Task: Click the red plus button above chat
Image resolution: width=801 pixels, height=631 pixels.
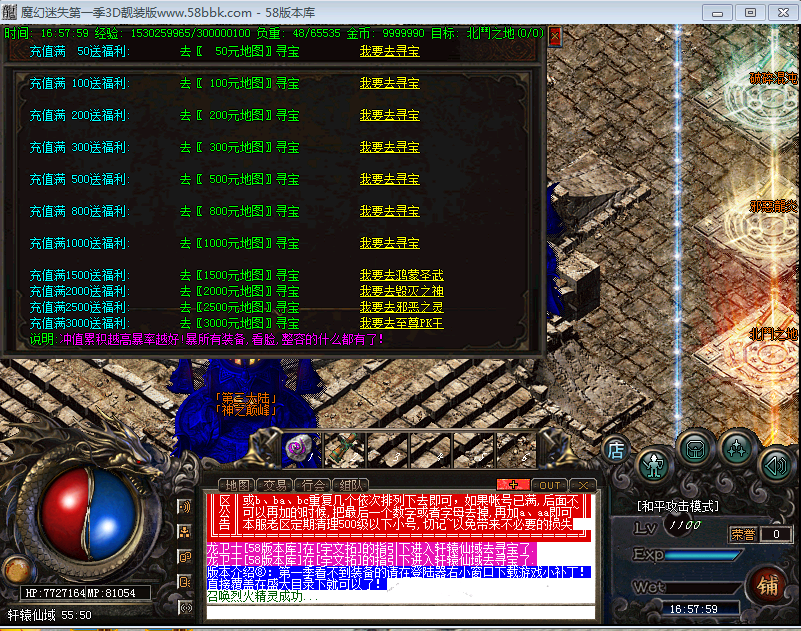Action: click(513, 485)
